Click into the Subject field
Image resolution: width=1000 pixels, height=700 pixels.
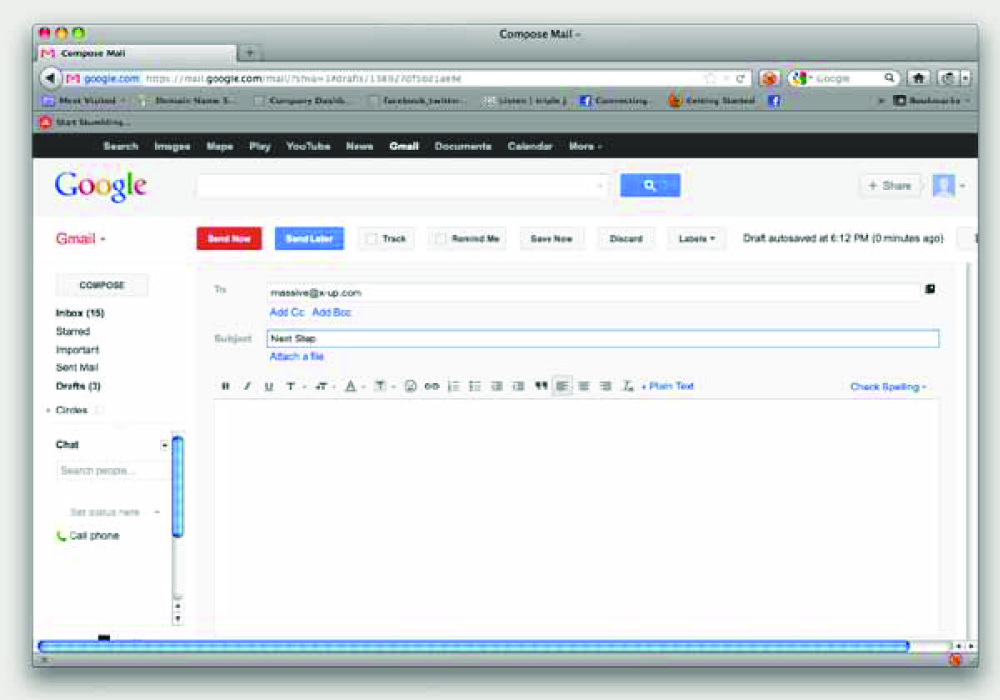tap(603, 339)
